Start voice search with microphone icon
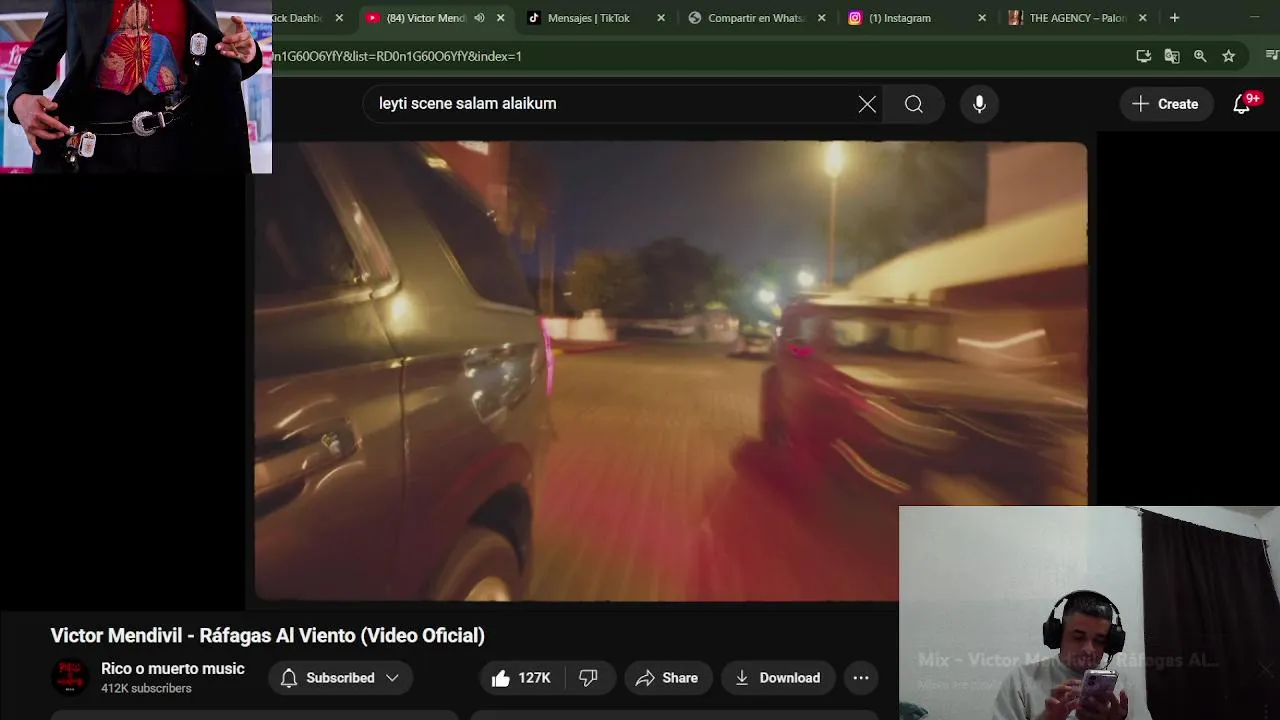 tap(979, 104)
